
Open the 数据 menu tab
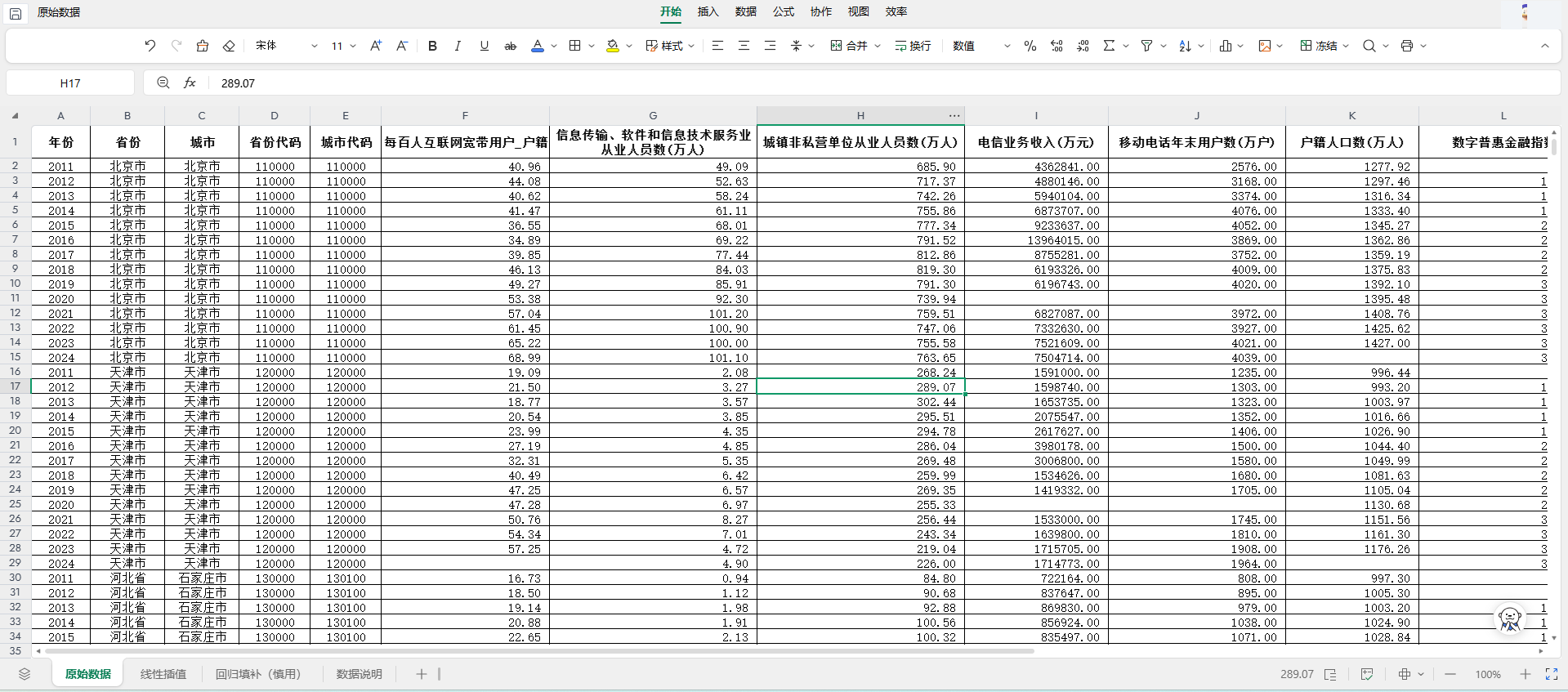(x=745, y=11)
